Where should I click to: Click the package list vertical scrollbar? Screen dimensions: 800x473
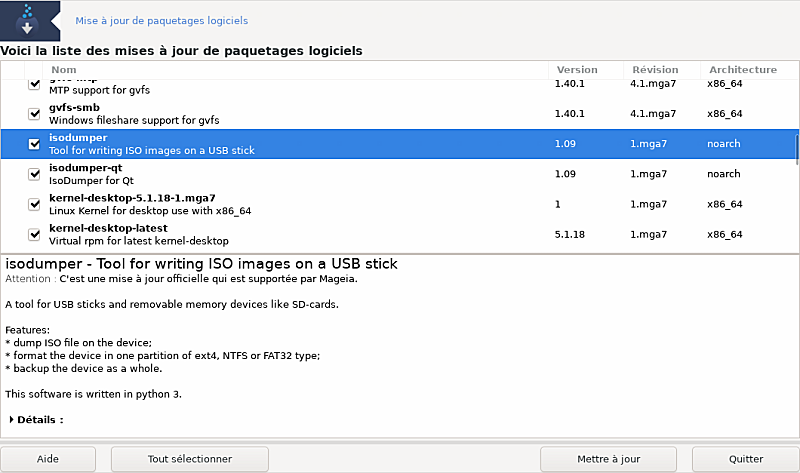pyautogui.click(x=796, y=150)
